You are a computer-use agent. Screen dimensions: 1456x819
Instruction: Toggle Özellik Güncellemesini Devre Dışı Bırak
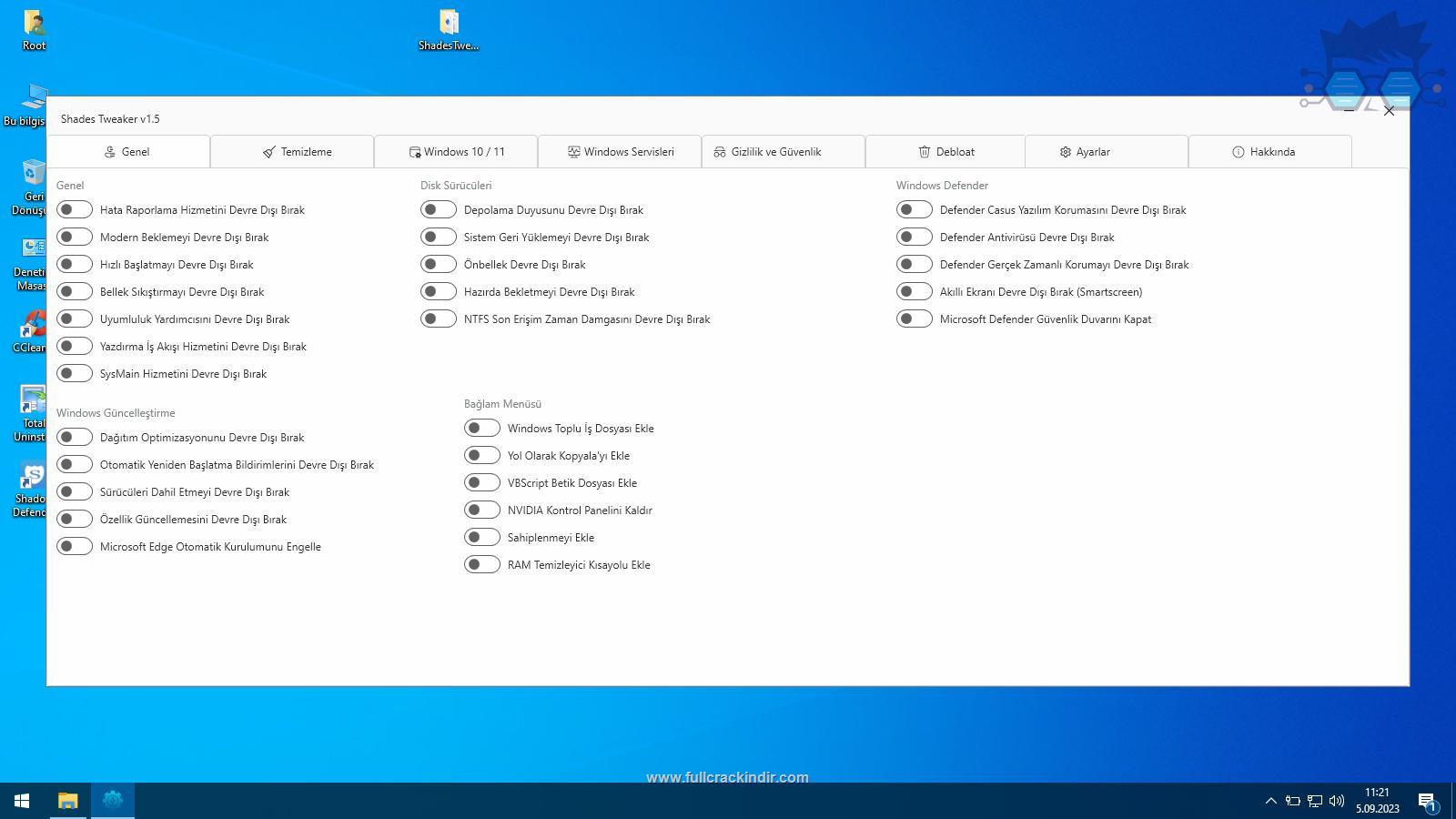(75, 519)
